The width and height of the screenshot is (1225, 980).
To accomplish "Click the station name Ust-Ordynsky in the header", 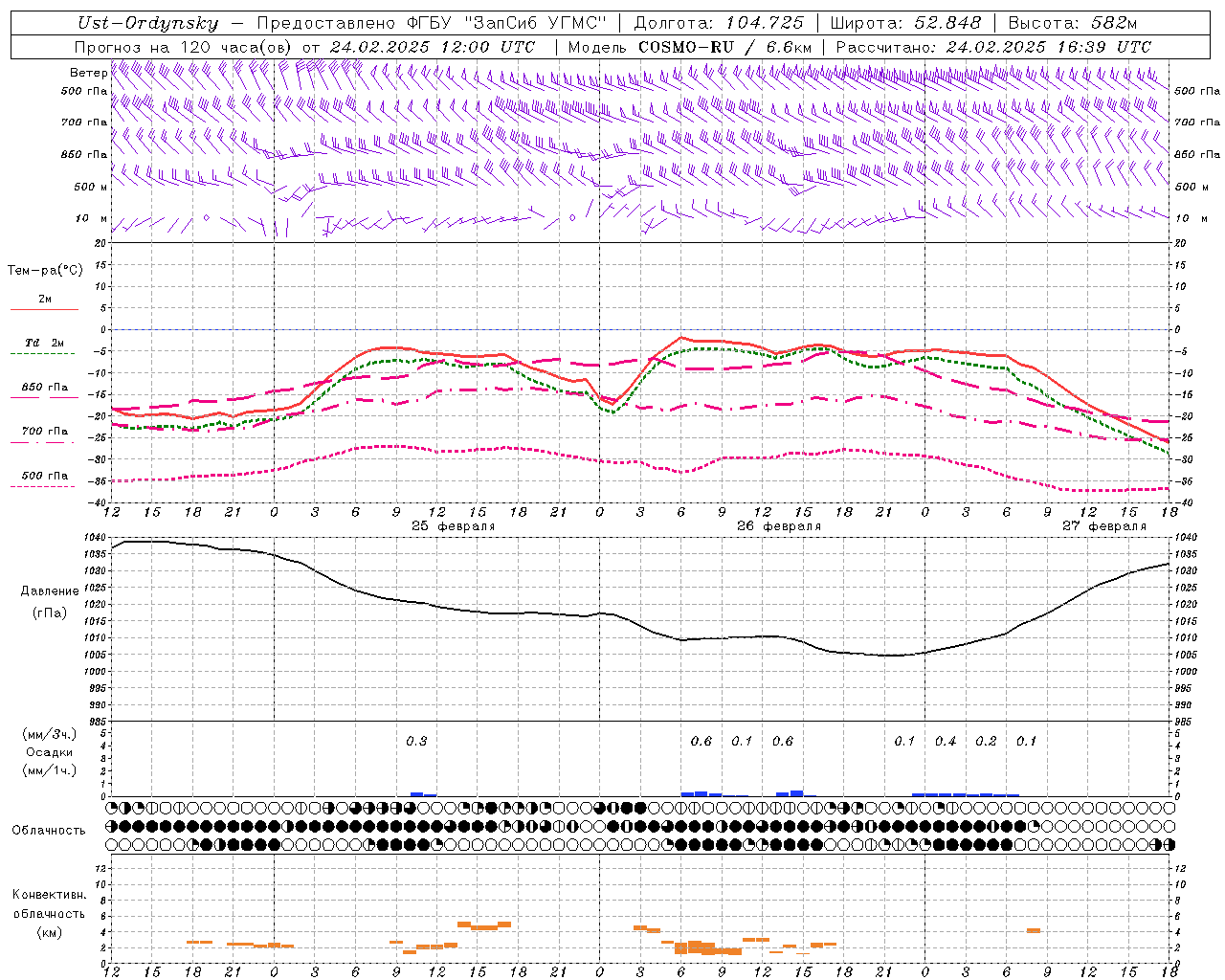I will pyautogui.click(x=147, y=23).
